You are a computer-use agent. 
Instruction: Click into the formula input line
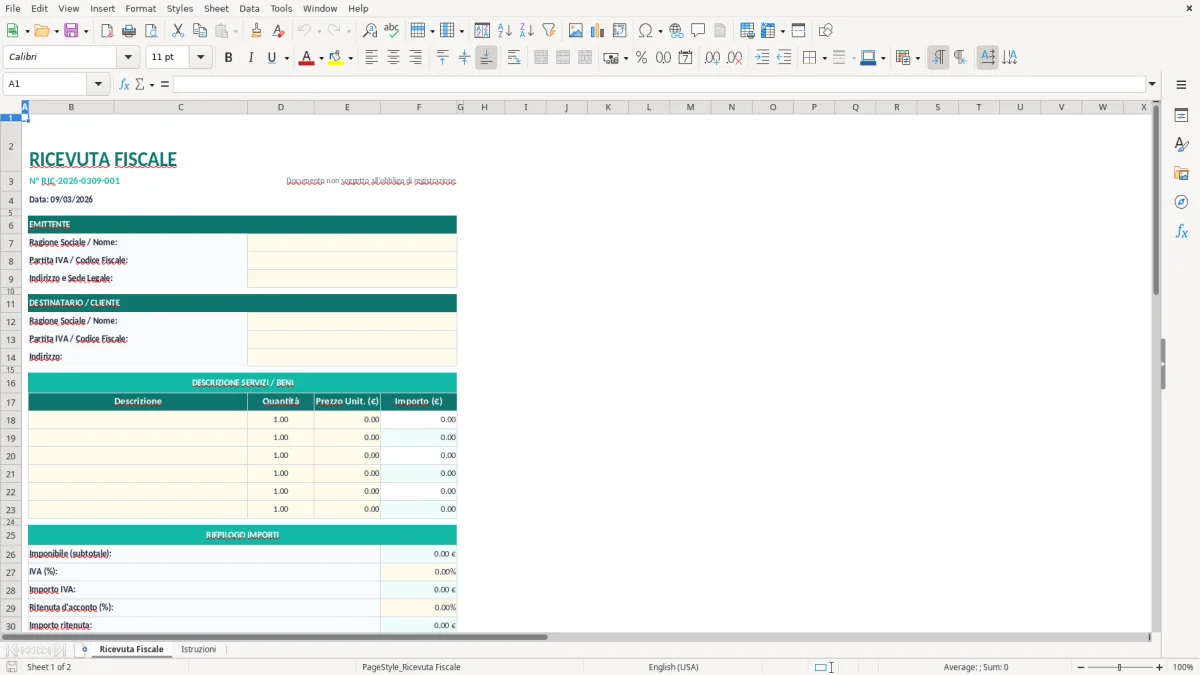pyautogui.click(x=659, y=84)
